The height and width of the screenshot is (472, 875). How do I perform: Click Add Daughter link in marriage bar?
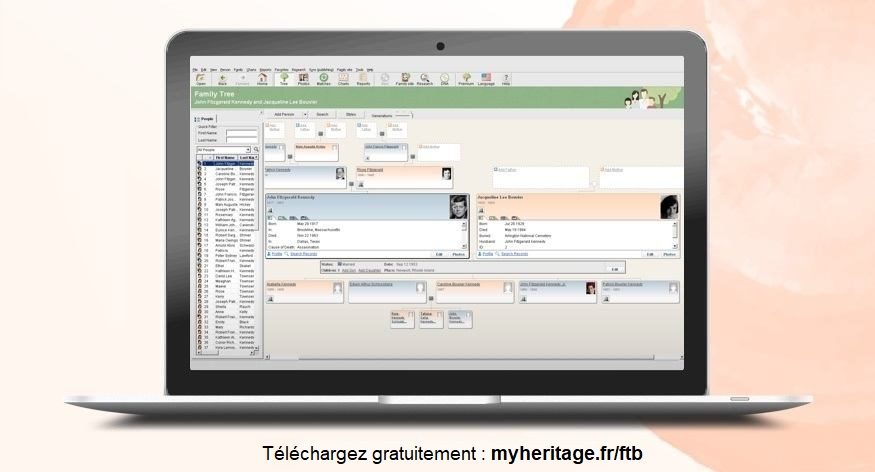tap(369, 271)
